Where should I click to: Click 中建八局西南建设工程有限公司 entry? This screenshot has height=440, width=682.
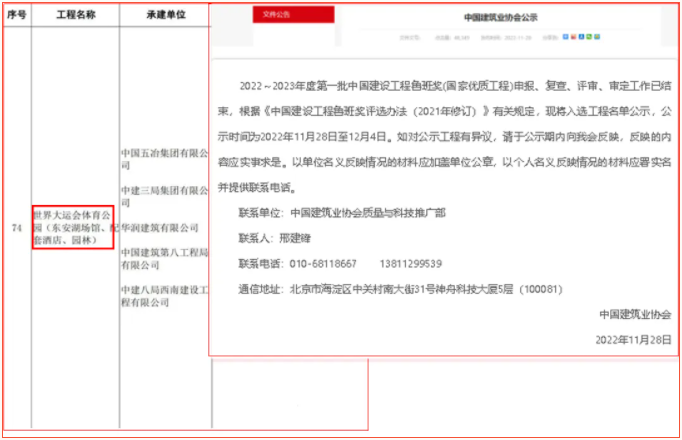[165, 296]
